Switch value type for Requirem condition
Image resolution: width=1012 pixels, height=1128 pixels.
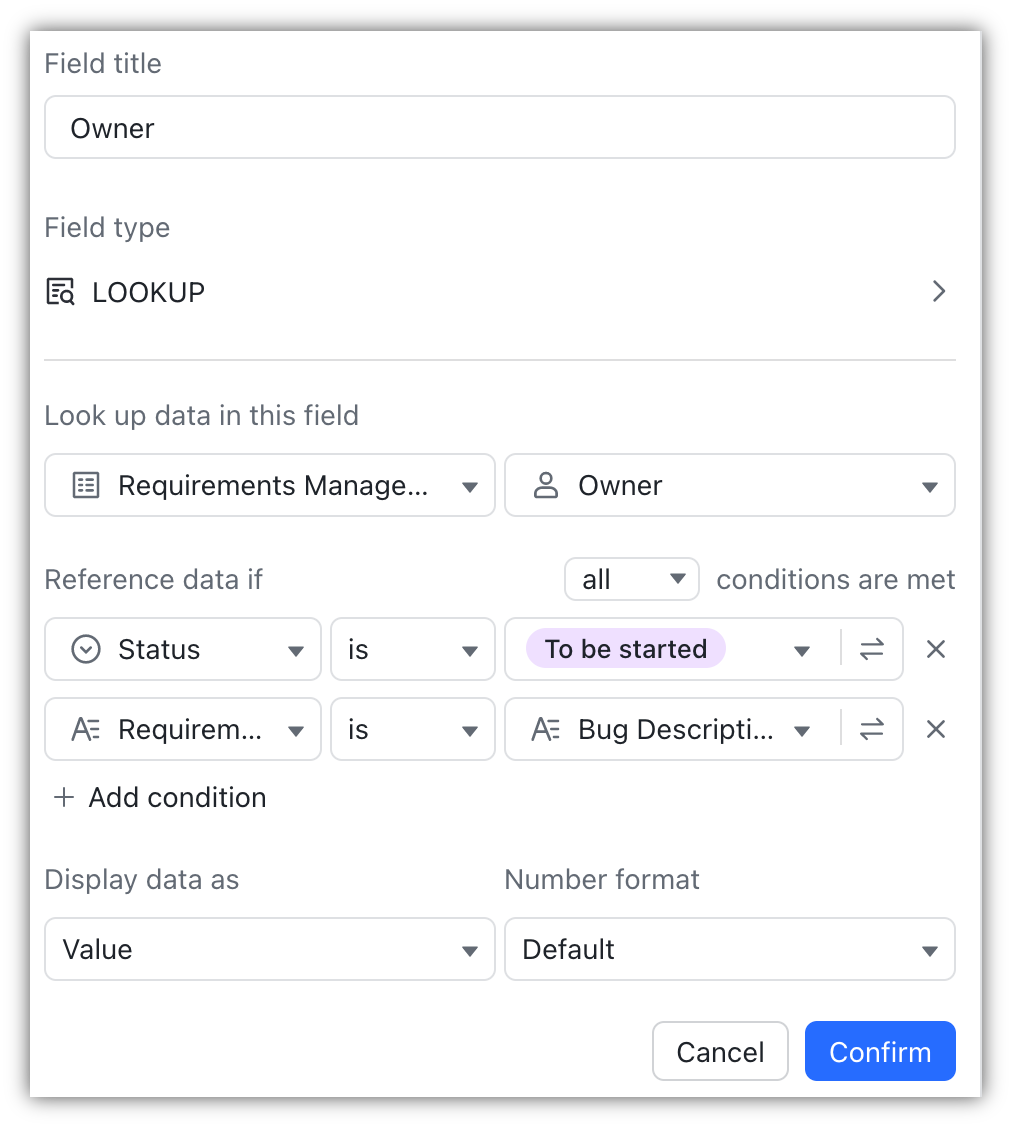pyautogui.click(x=872, y=729)
